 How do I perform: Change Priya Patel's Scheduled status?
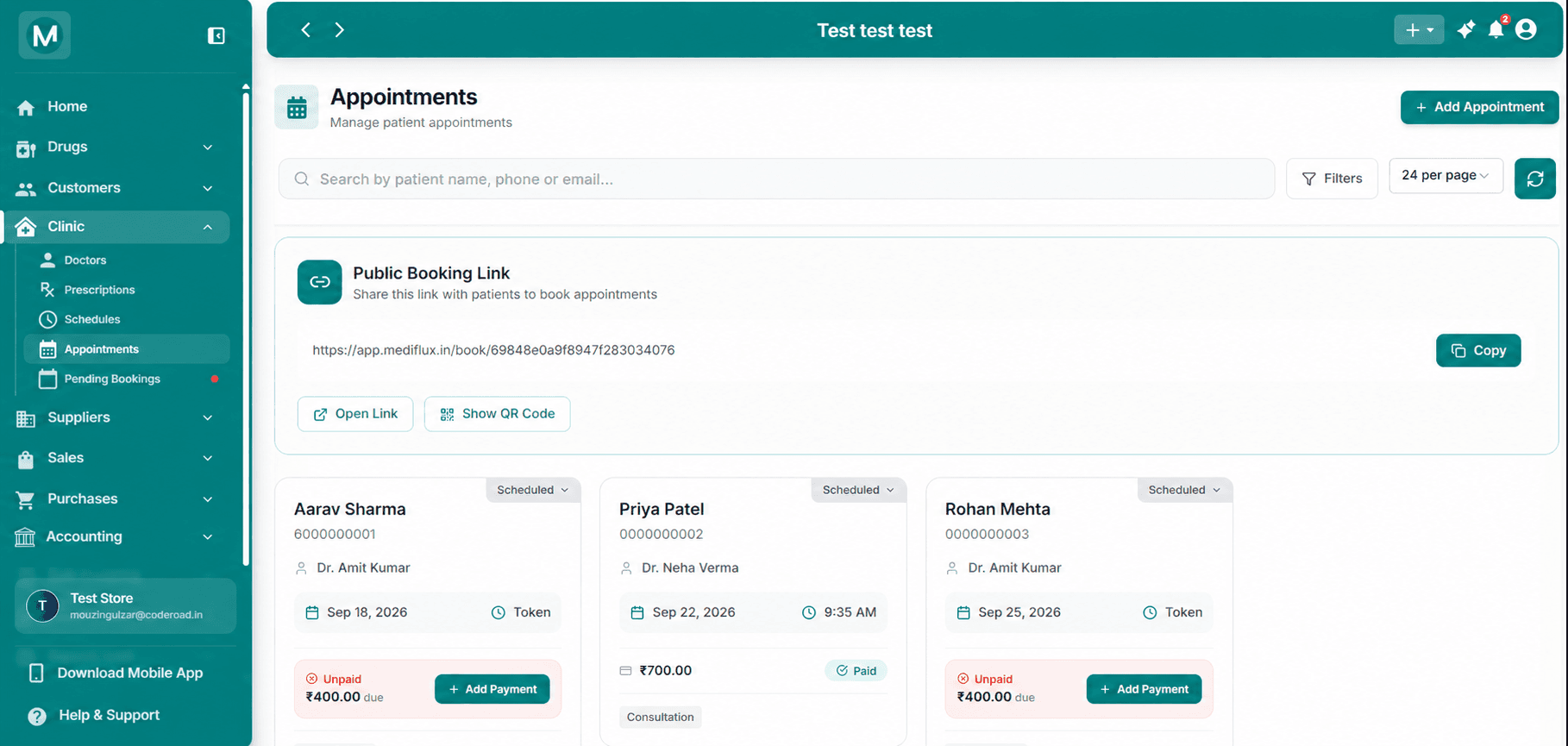pyautogui.click(x=858, y=490)
